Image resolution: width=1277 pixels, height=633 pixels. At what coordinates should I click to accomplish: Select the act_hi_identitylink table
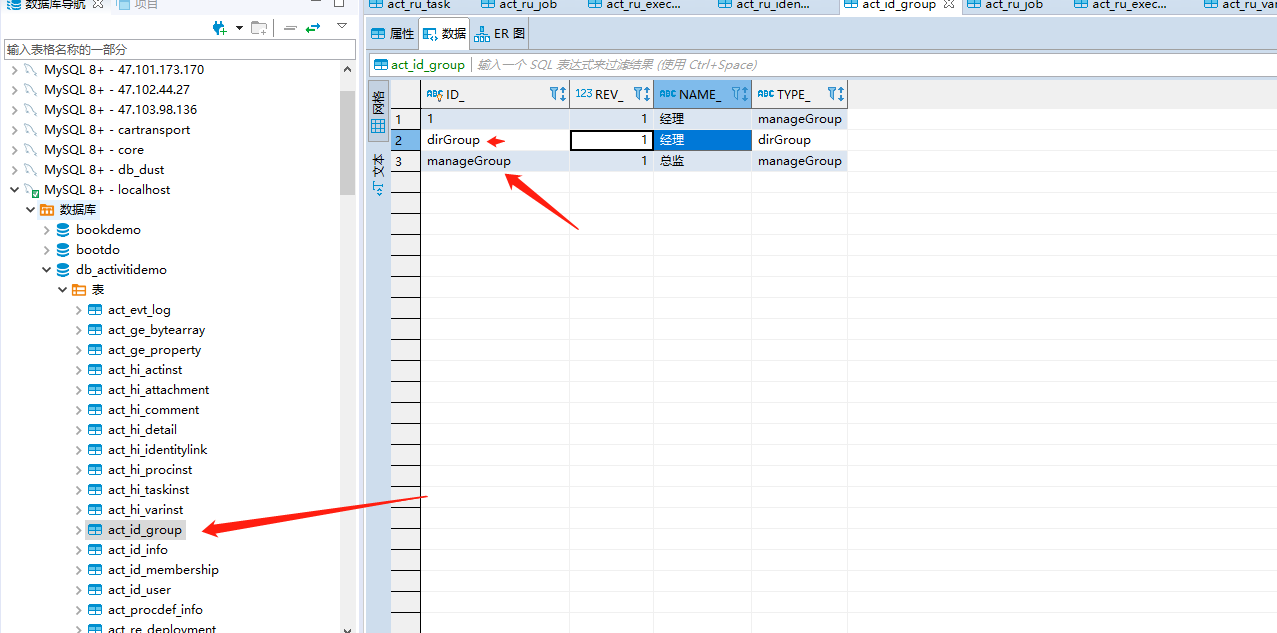tap(157, 450)
